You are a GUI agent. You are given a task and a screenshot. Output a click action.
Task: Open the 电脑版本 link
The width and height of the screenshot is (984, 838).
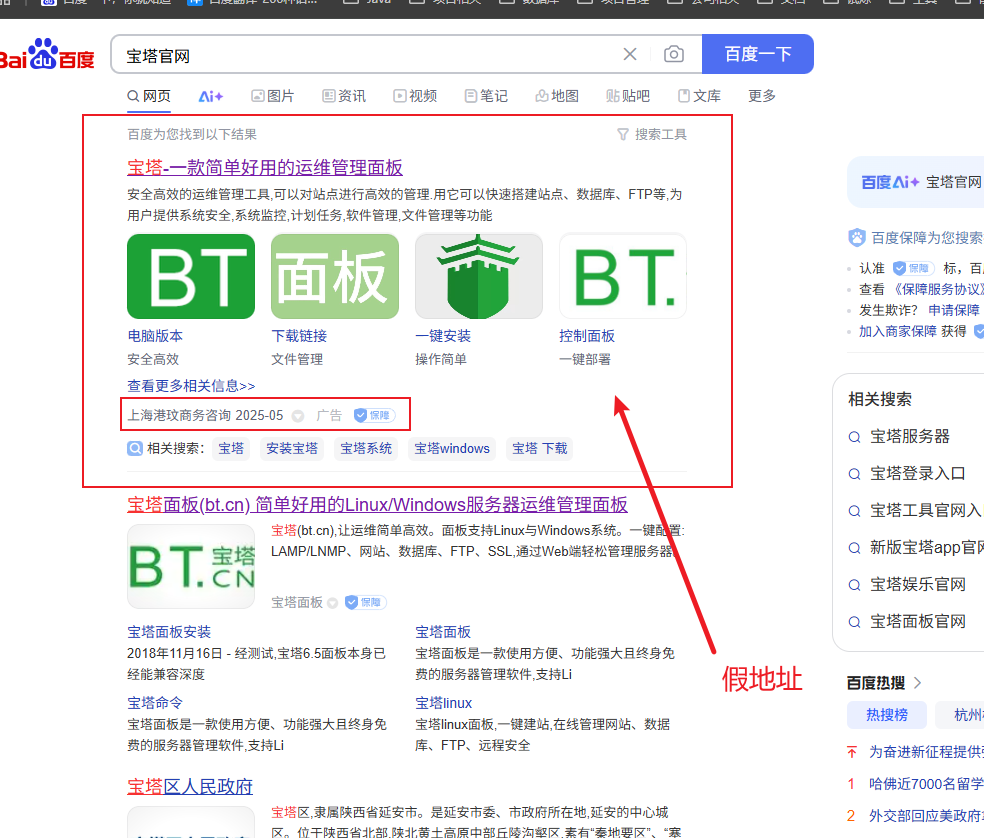click(155, 336)
